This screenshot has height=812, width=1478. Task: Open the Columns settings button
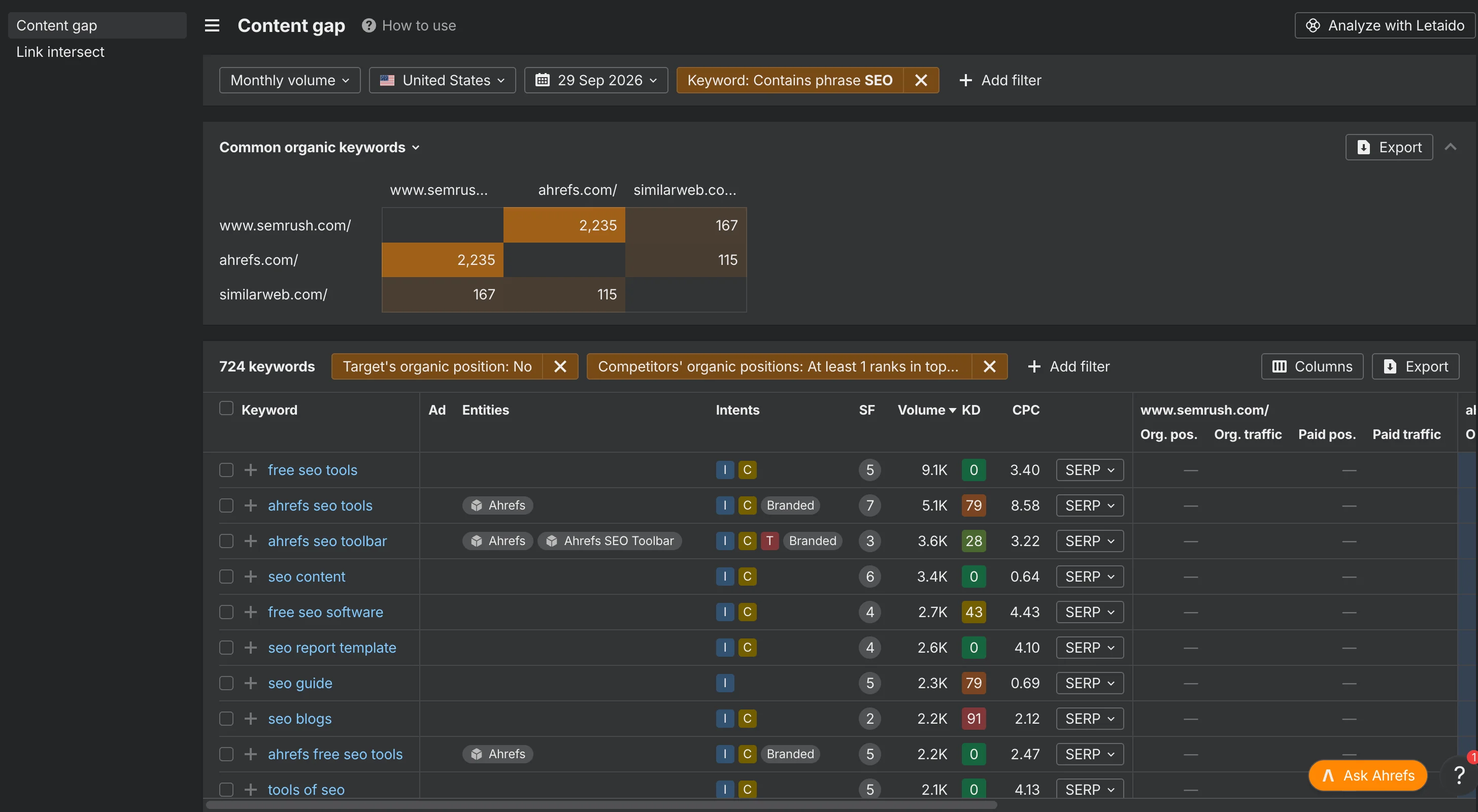coord(1312,366)
